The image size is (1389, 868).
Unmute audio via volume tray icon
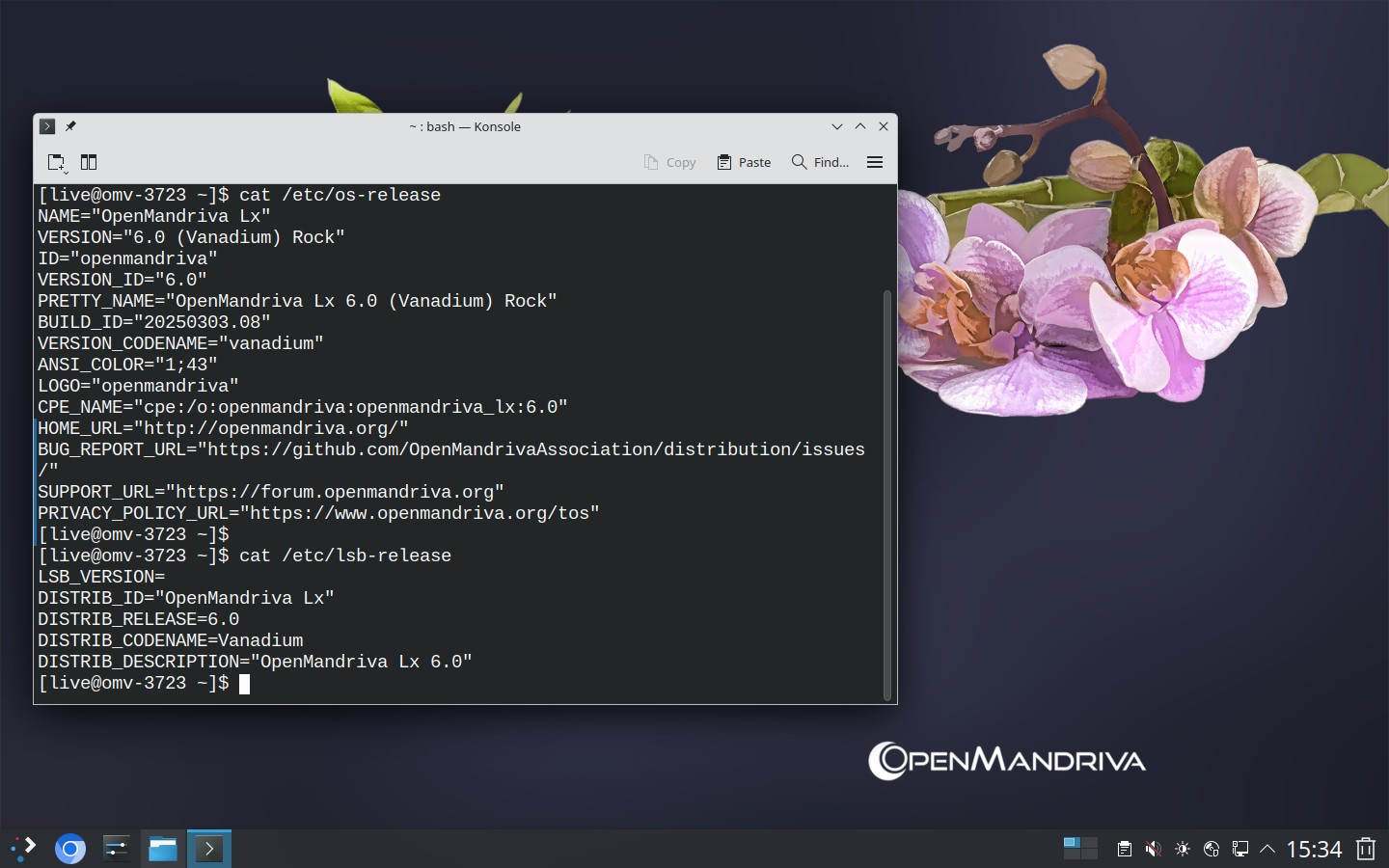[1154, 849]
